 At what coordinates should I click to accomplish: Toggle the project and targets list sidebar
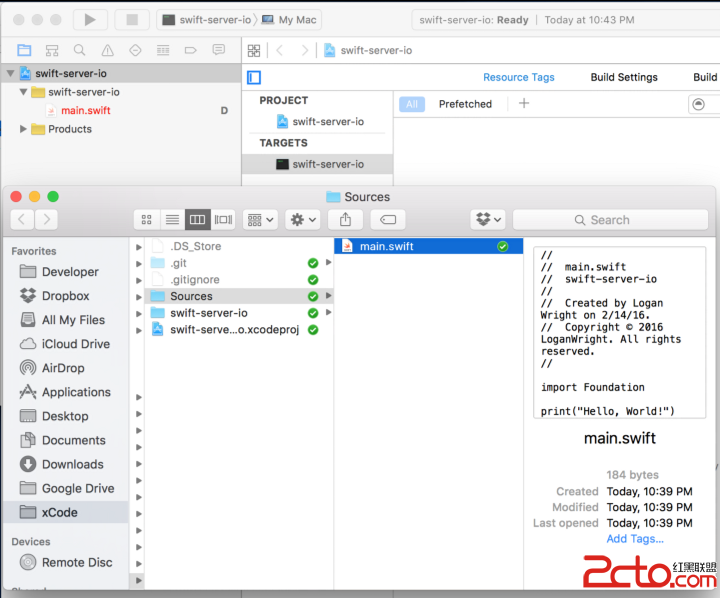(x=254, y=77)
